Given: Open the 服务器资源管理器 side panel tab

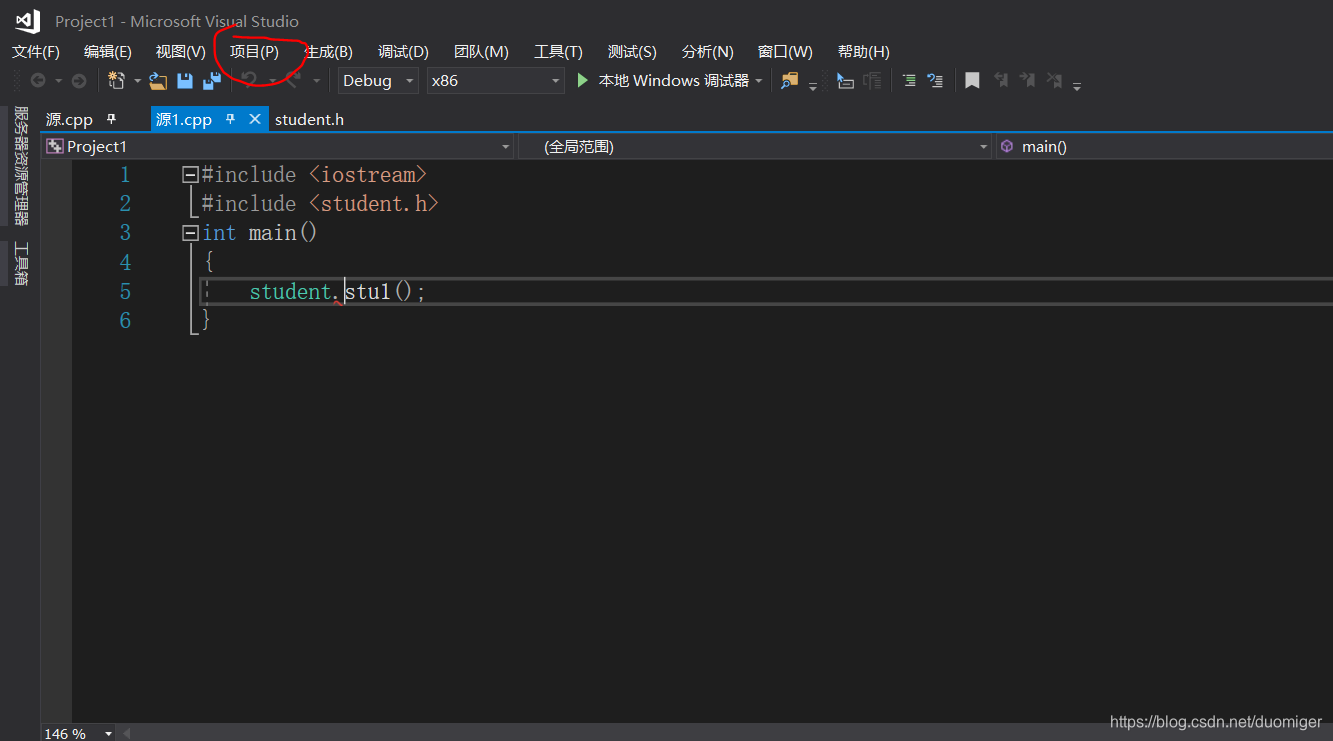Looking at the screenshot, I should pyautogui.click(x=21, y=166).
